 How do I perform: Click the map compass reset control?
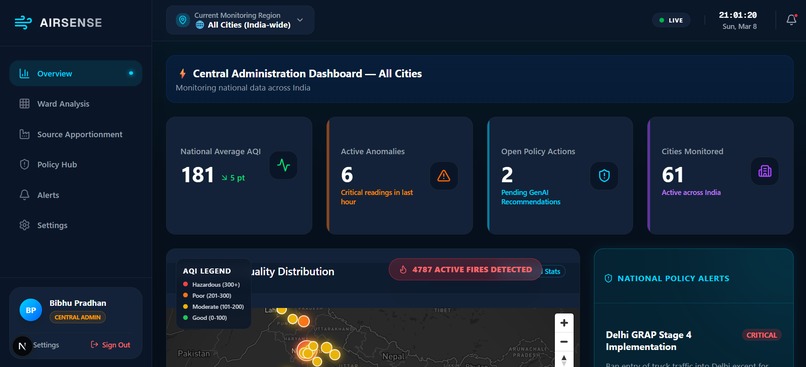[564, 360]
